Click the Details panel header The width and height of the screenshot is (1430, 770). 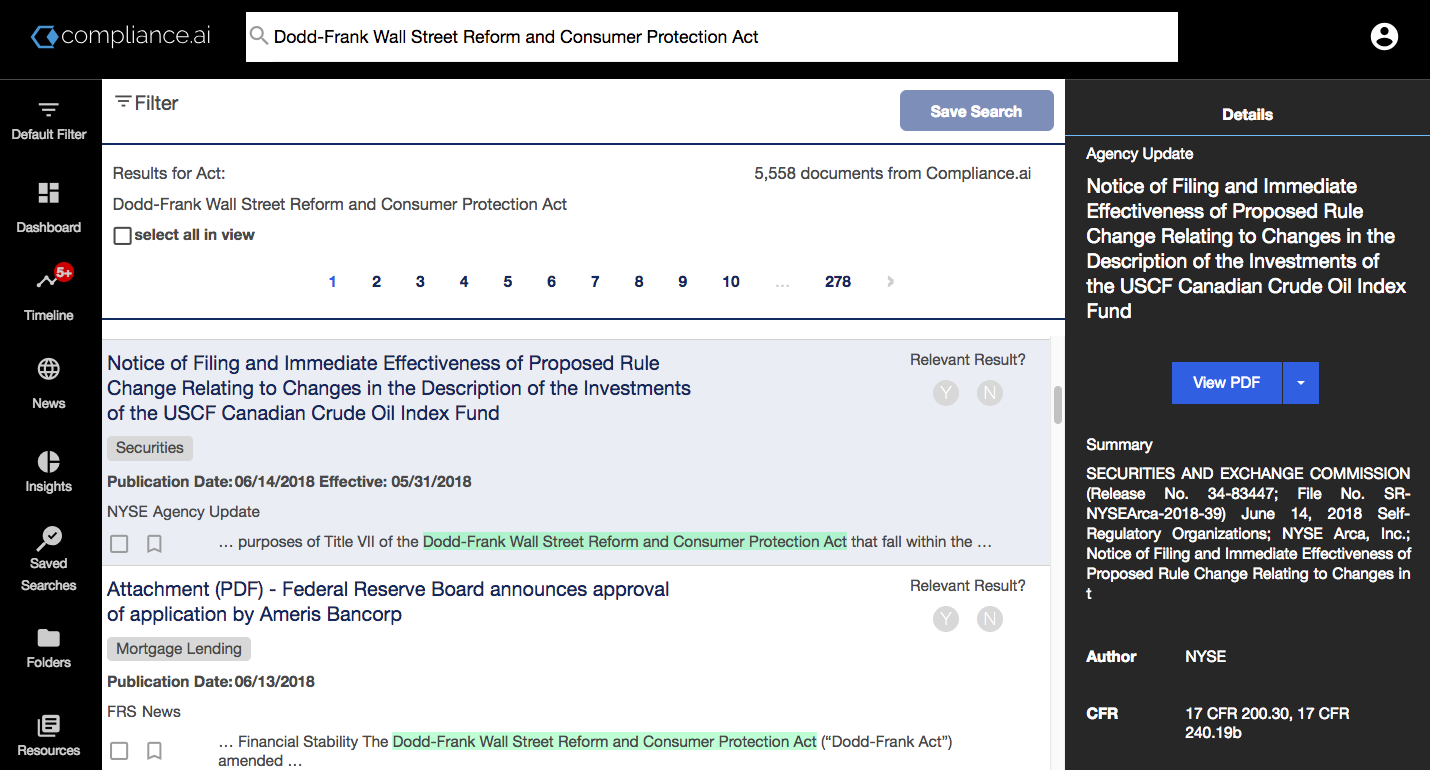pos(1247,114)
